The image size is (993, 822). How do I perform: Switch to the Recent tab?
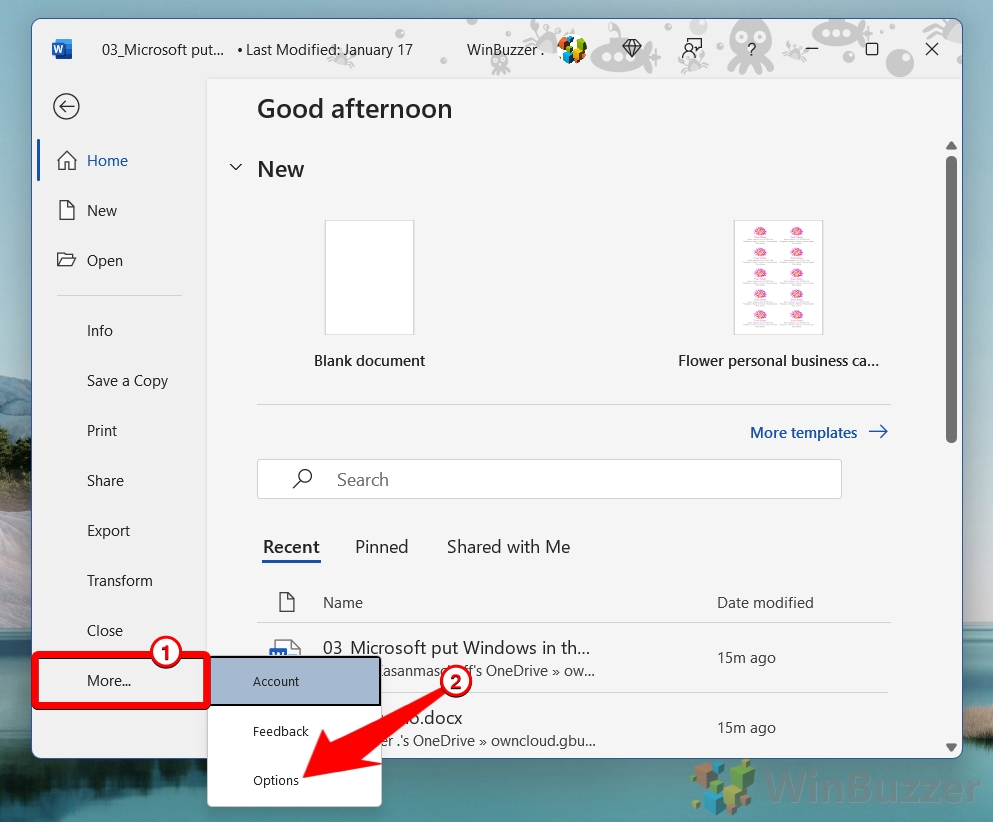[x=291, y=547]
